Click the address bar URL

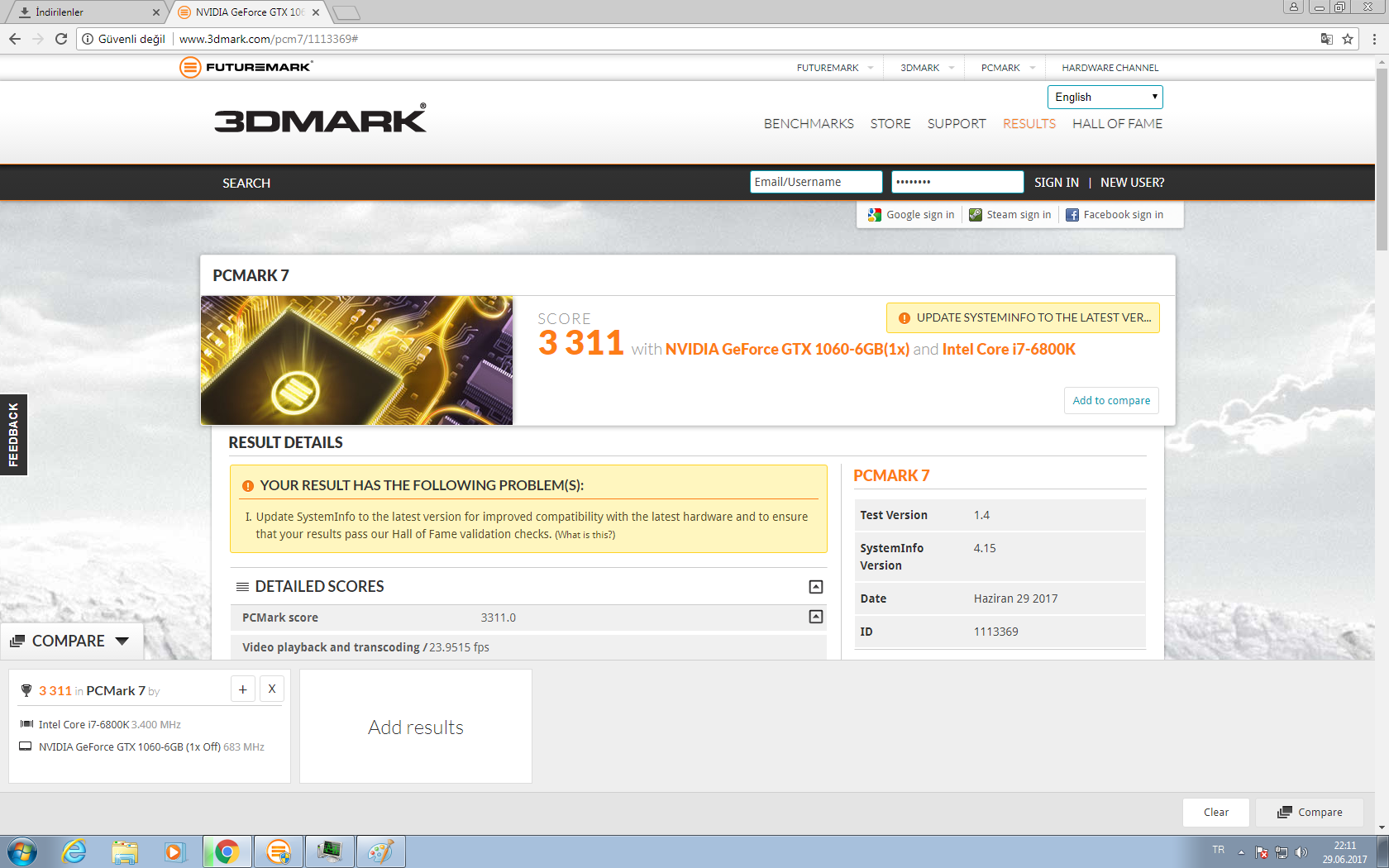tap(269, 39)
